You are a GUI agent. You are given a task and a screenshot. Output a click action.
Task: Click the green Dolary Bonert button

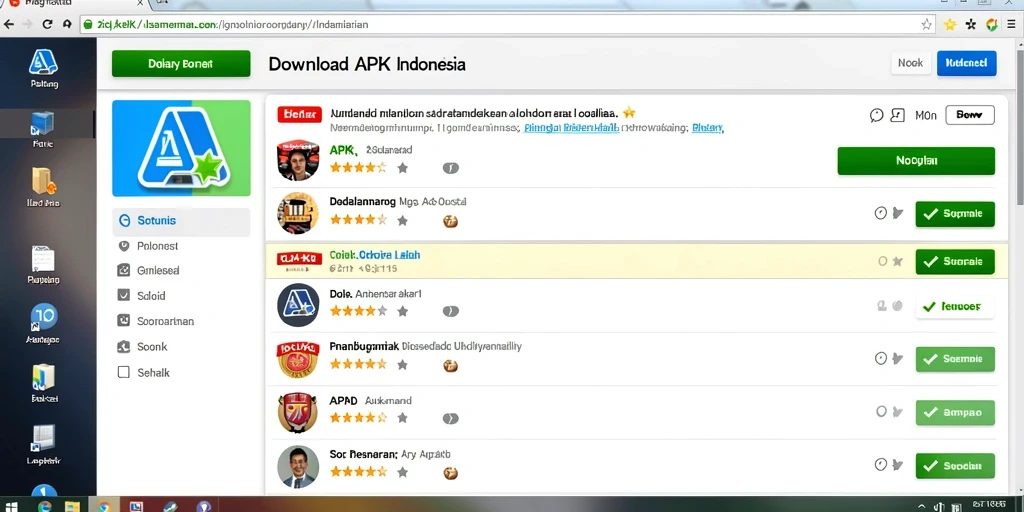[181, 64]
